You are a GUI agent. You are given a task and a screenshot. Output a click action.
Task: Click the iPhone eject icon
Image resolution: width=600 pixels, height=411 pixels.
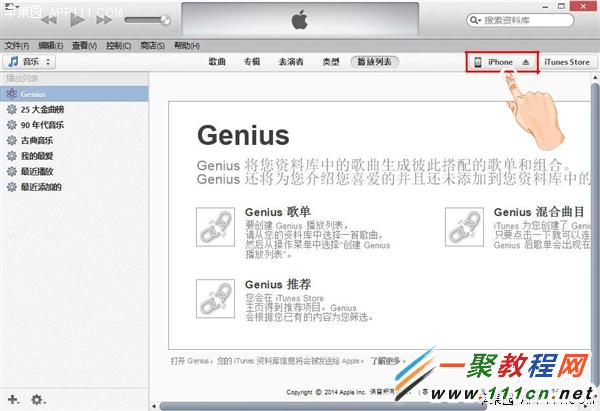(526, 62)
